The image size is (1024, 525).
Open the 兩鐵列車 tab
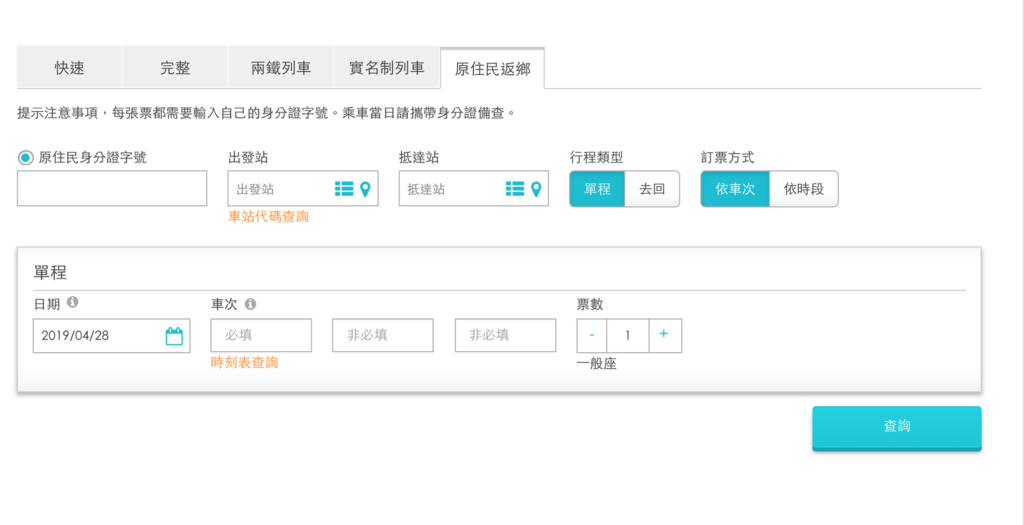click(281, 69)
